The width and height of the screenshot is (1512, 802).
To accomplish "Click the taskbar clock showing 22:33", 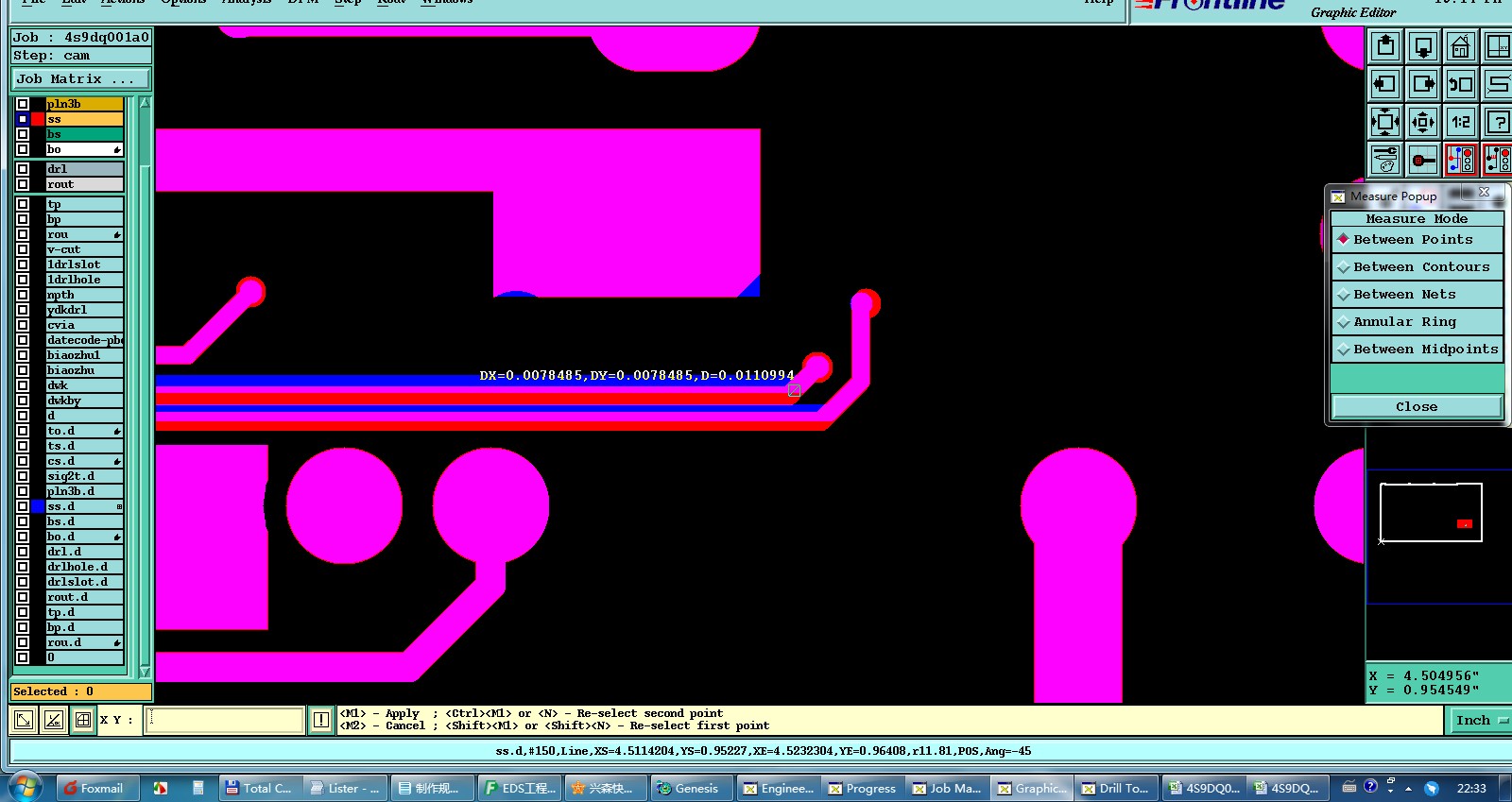I will [x=1471, y=788].
